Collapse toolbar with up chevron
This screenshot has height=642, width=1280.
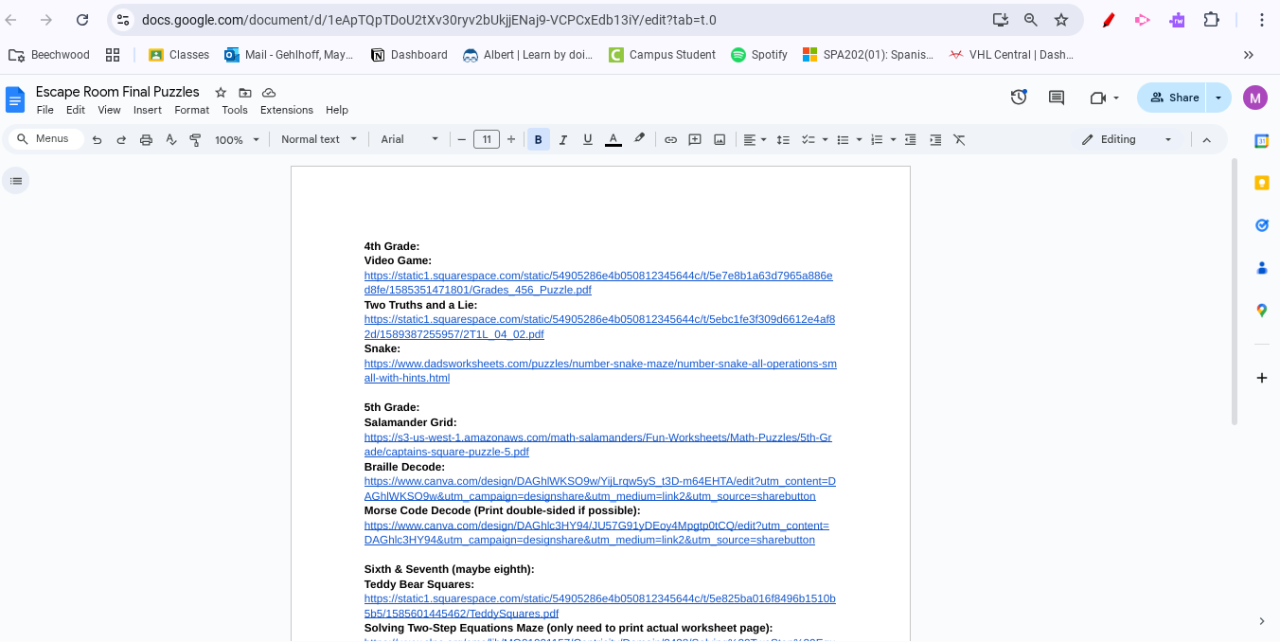click(x=1206, y=140)
